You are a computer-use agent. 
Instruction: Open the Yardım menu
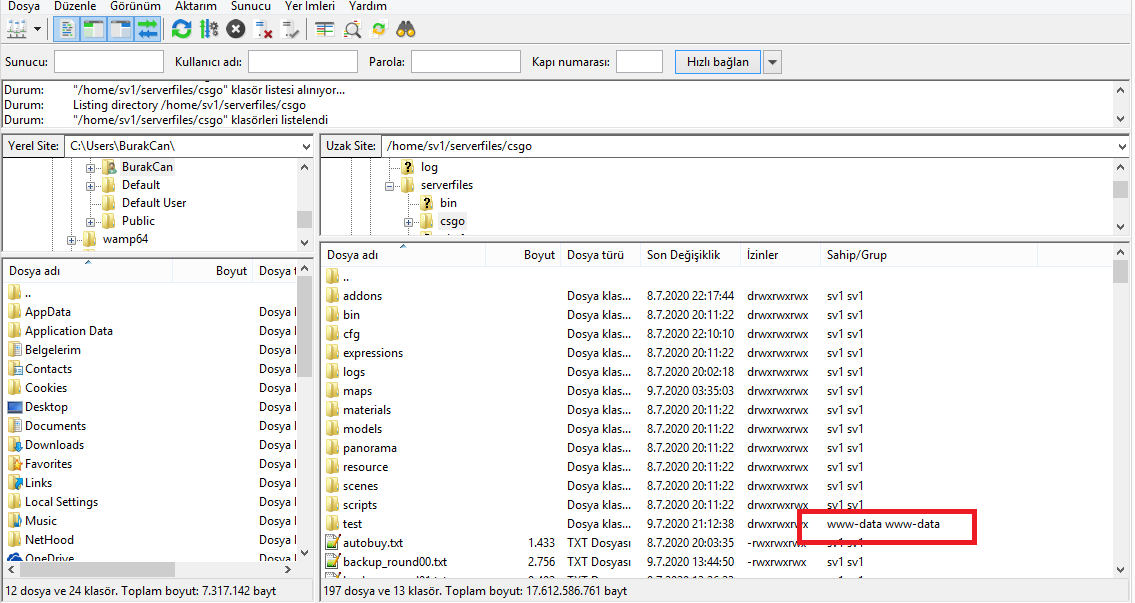[368, 6]
